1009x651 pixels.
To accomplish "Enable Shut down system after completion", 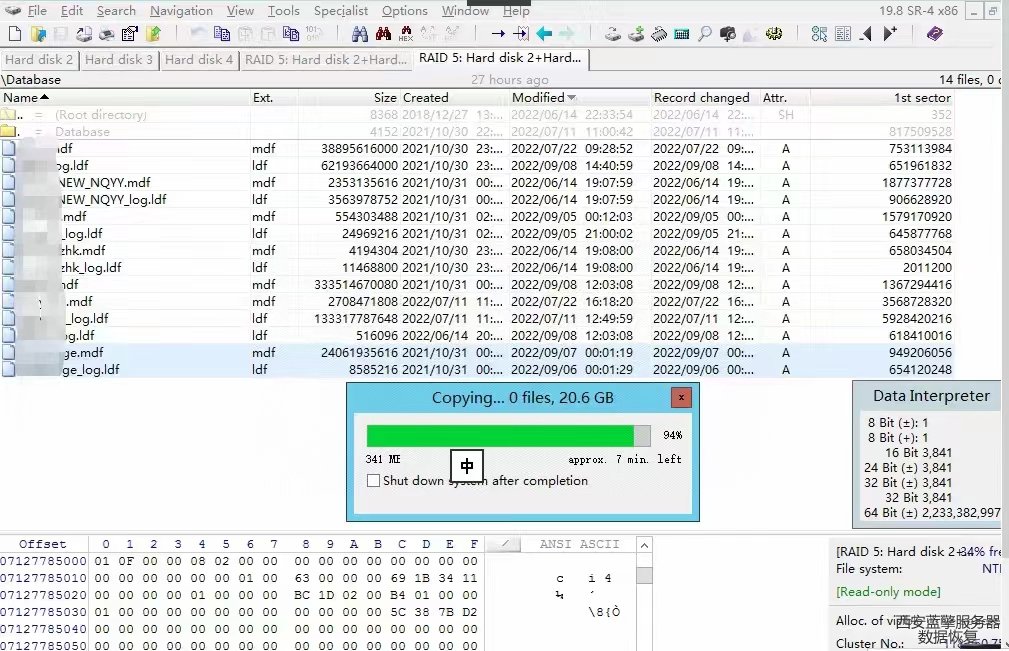I will 374,481.
